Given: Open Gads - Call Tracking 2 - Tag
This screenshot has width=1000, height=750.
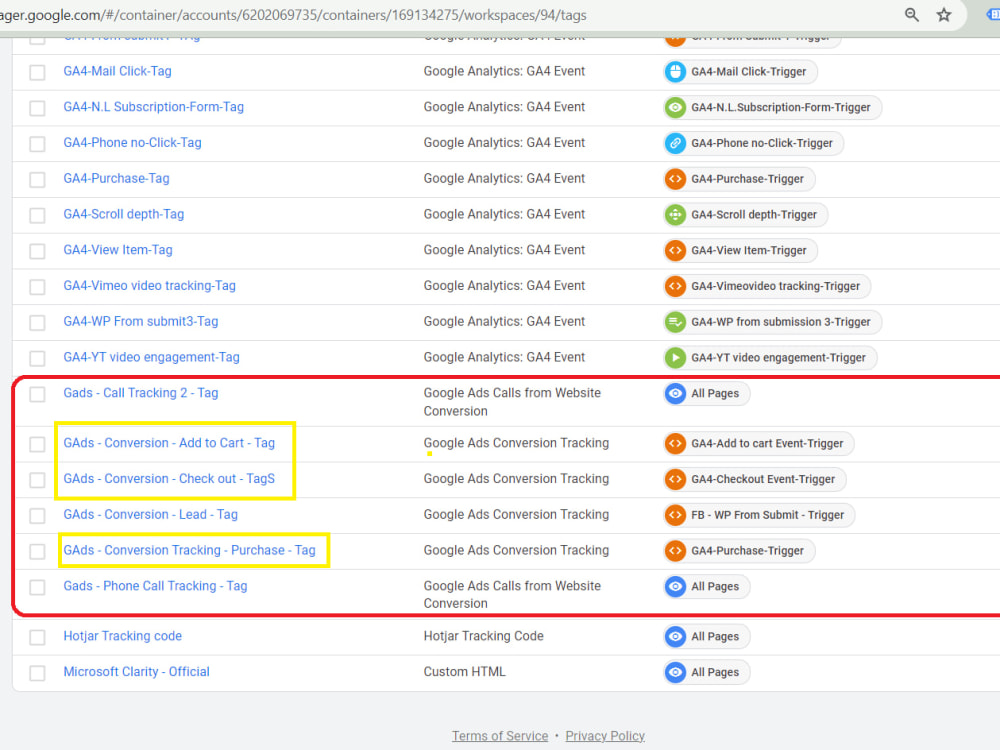Looking at the screenshot, I should 140,392.
